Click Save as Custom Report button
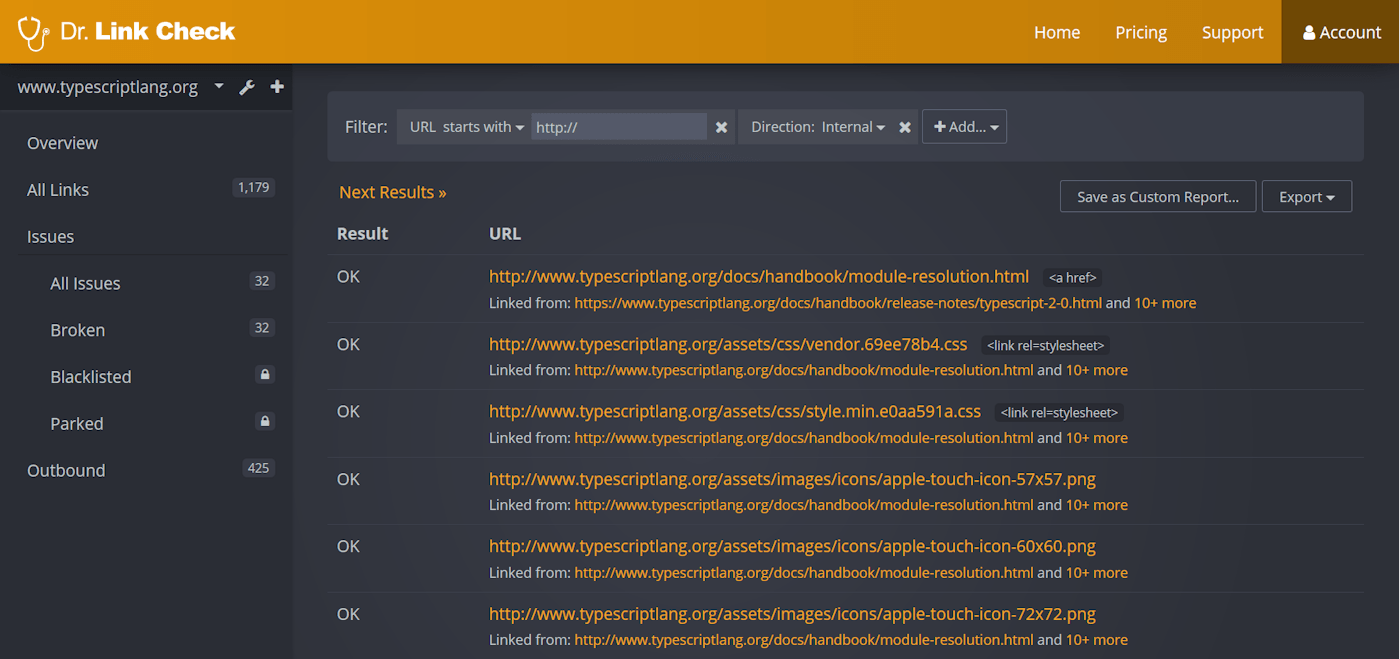This screenshot has height=659, width=1400. (1157, 197)
